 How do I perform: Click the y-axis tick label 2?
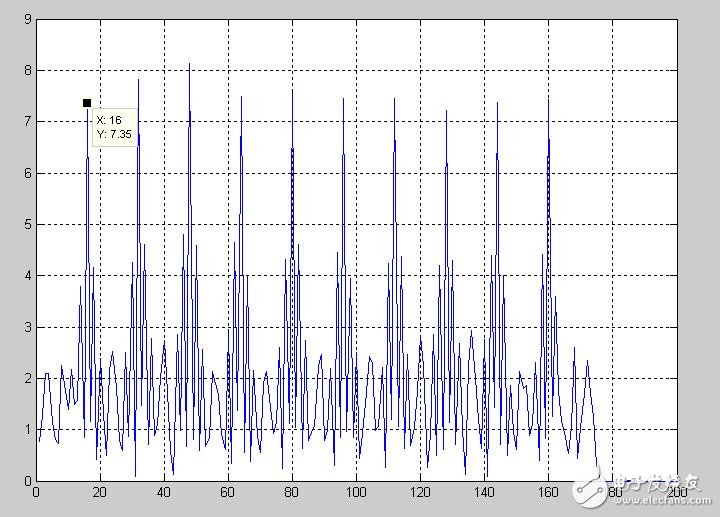[x=27, y=378]
